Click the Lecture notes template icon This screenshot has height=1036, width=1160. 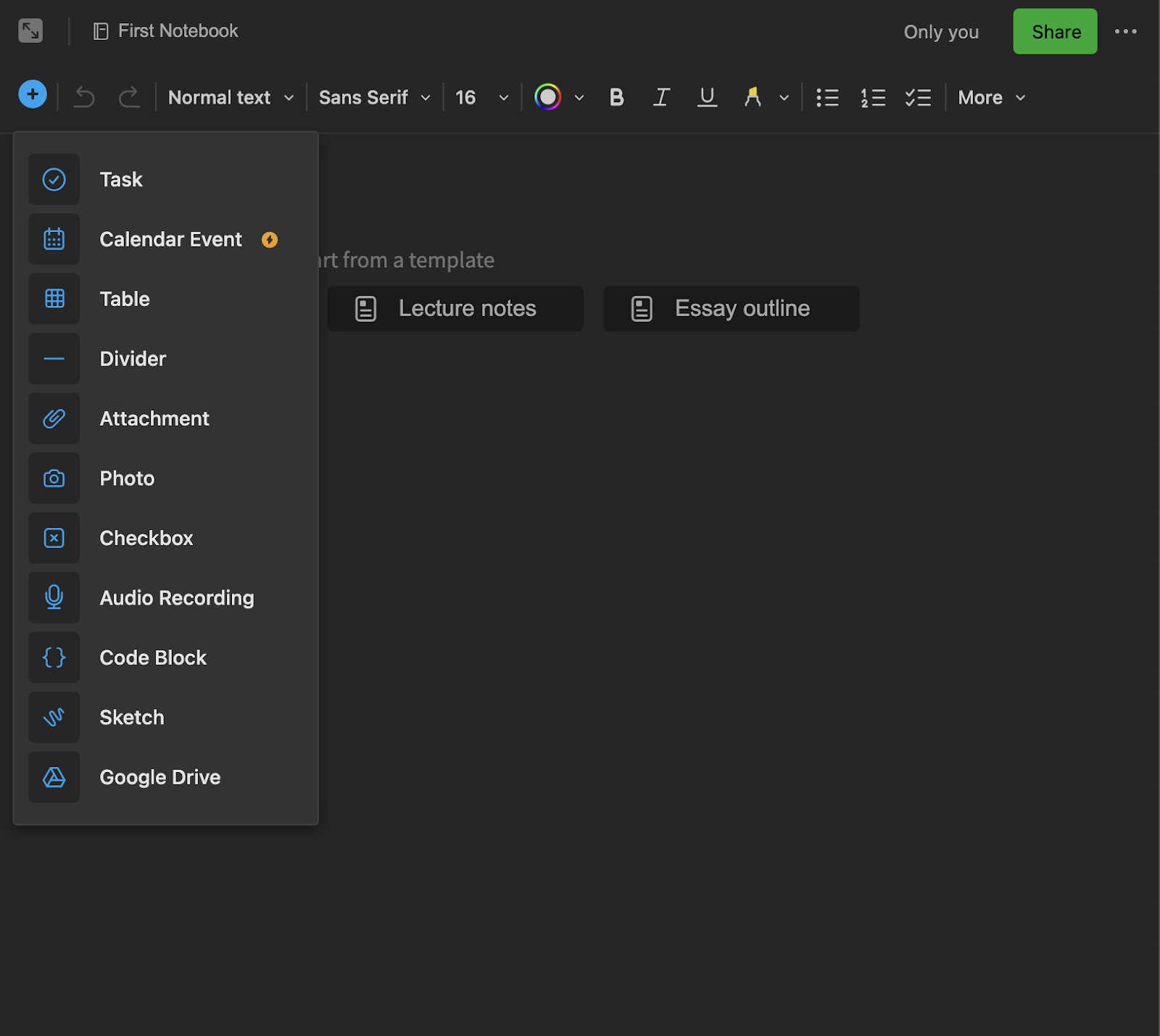[365, 309]
